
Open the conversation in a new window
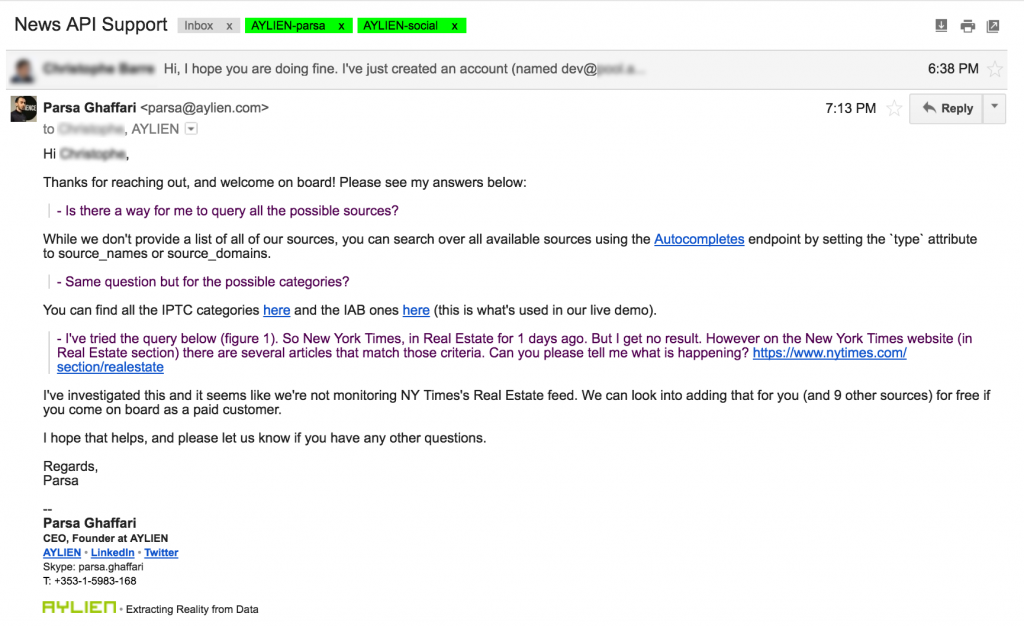[x=993, y=26]
